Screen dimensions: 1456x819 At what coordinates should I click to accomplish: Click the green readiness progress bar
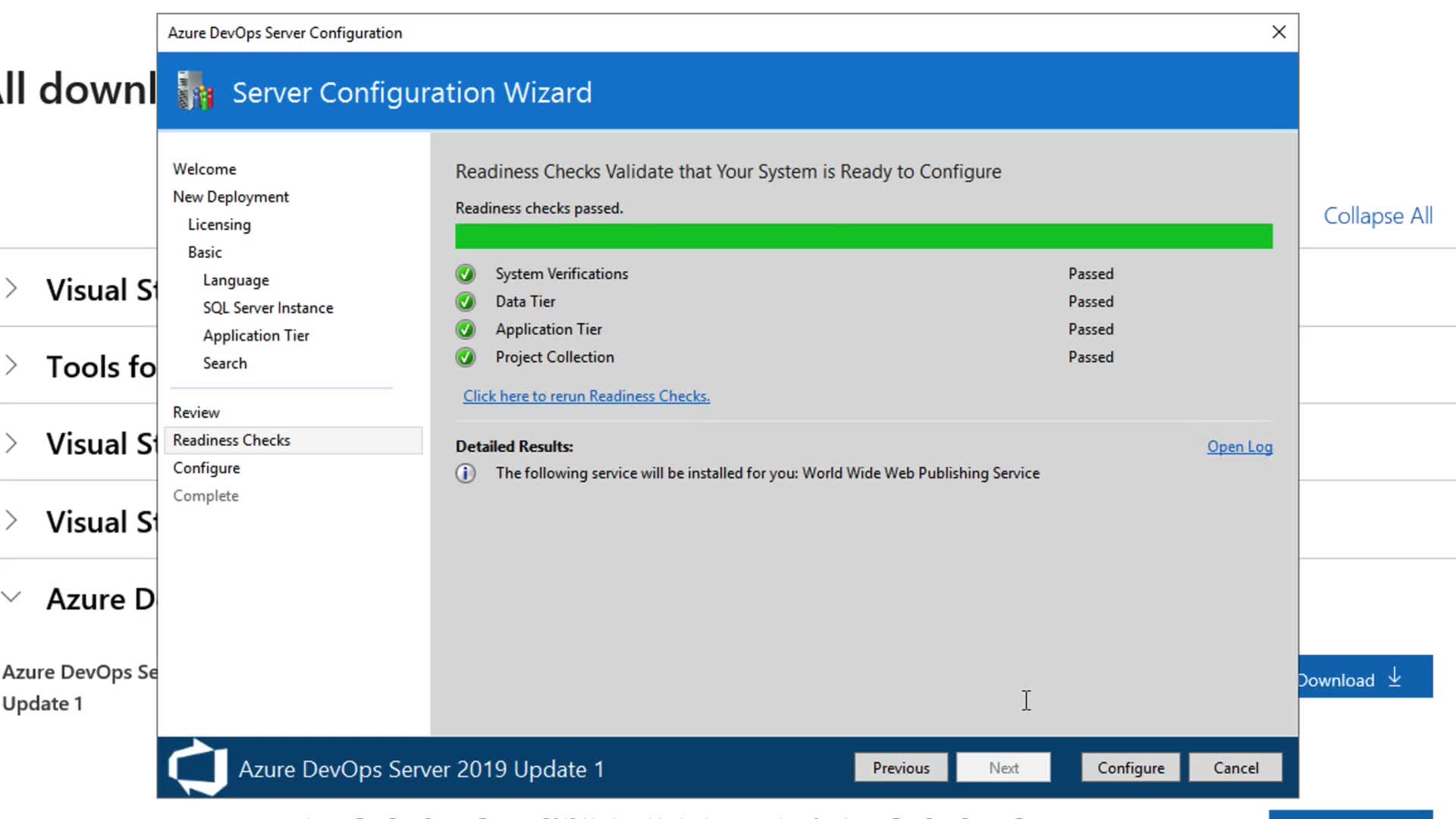863,236
